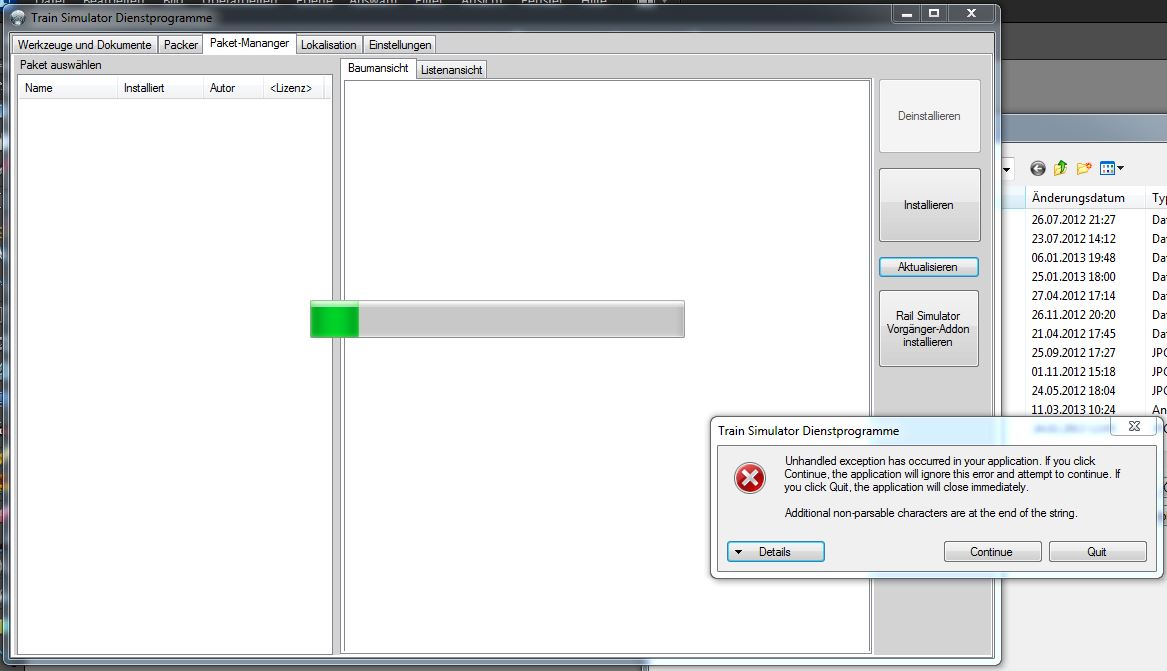Select file dated 26.07.2012 21:27

click(1073, 219)
